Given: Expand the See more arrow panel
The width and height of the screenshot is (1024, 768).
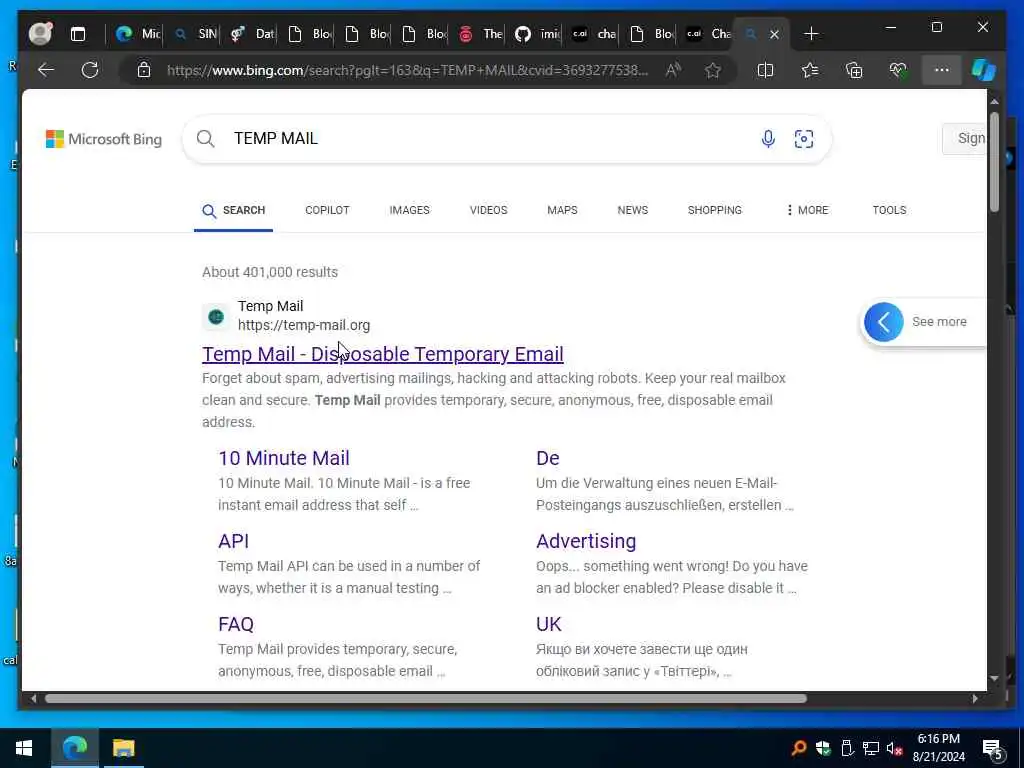Looking at the screenshot, I should click(x=884, y=321).
